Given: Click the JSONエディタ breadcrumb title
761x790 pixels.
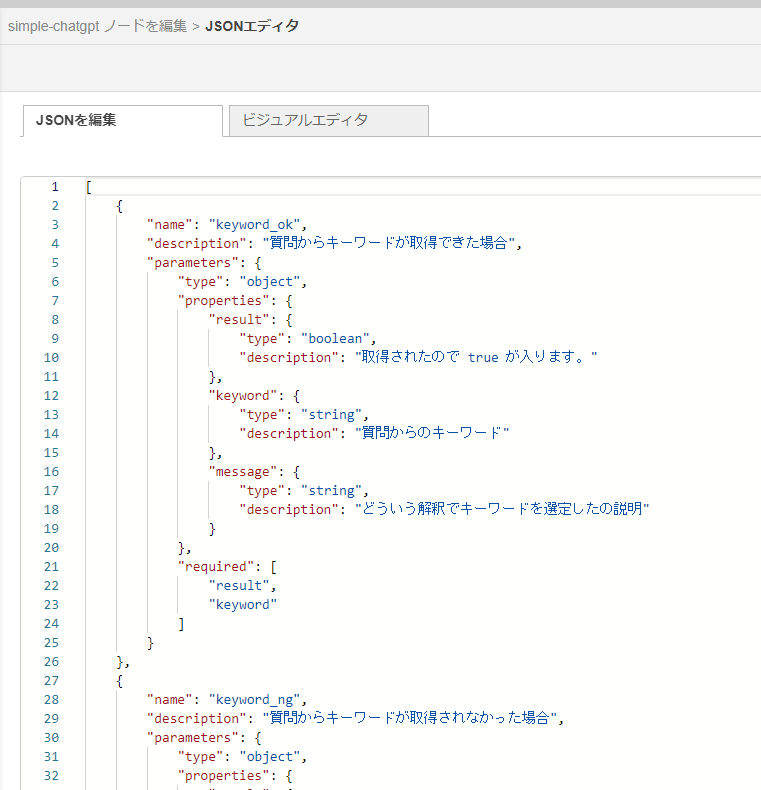Looking at the screenshot, I should (252, 26).
